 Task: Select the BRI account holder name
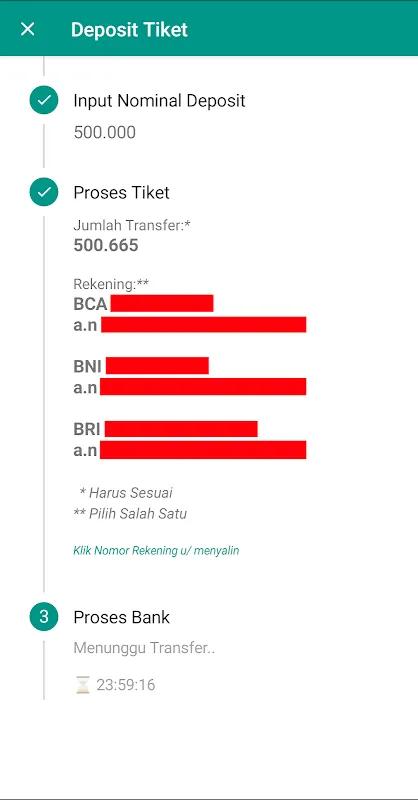[203, 450]
